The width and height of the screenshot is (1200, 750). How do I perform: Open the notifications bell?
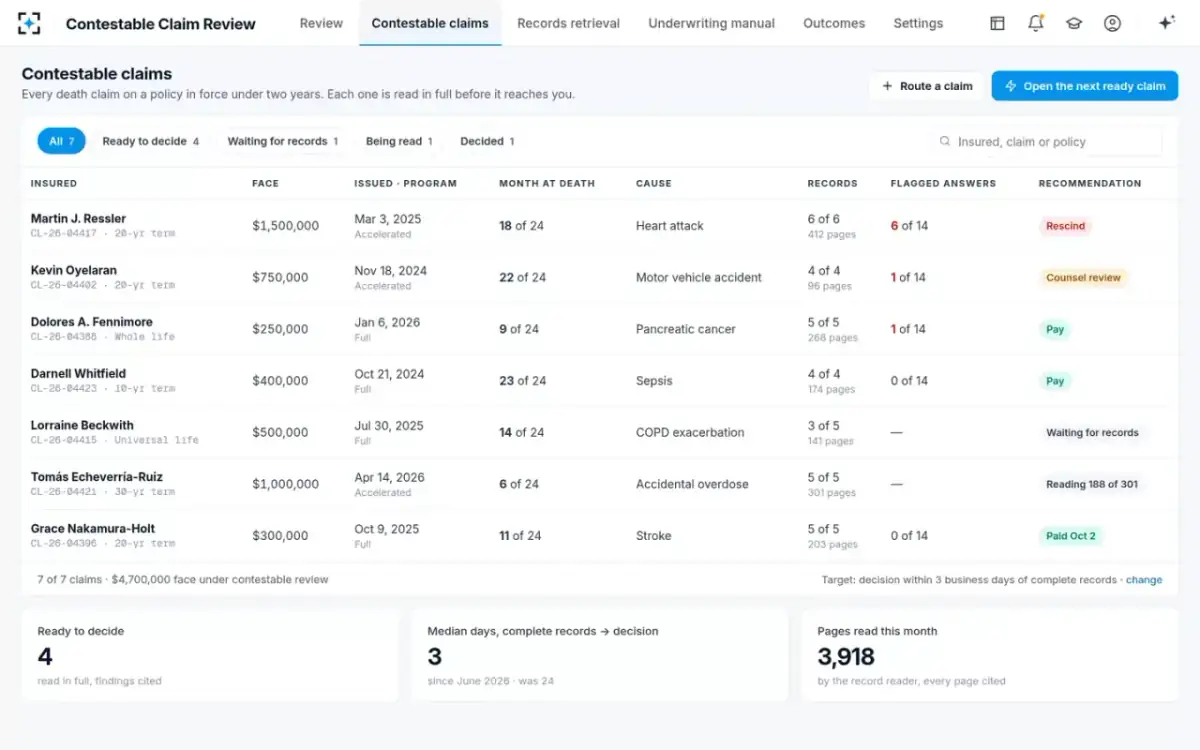click(1036, 23)
